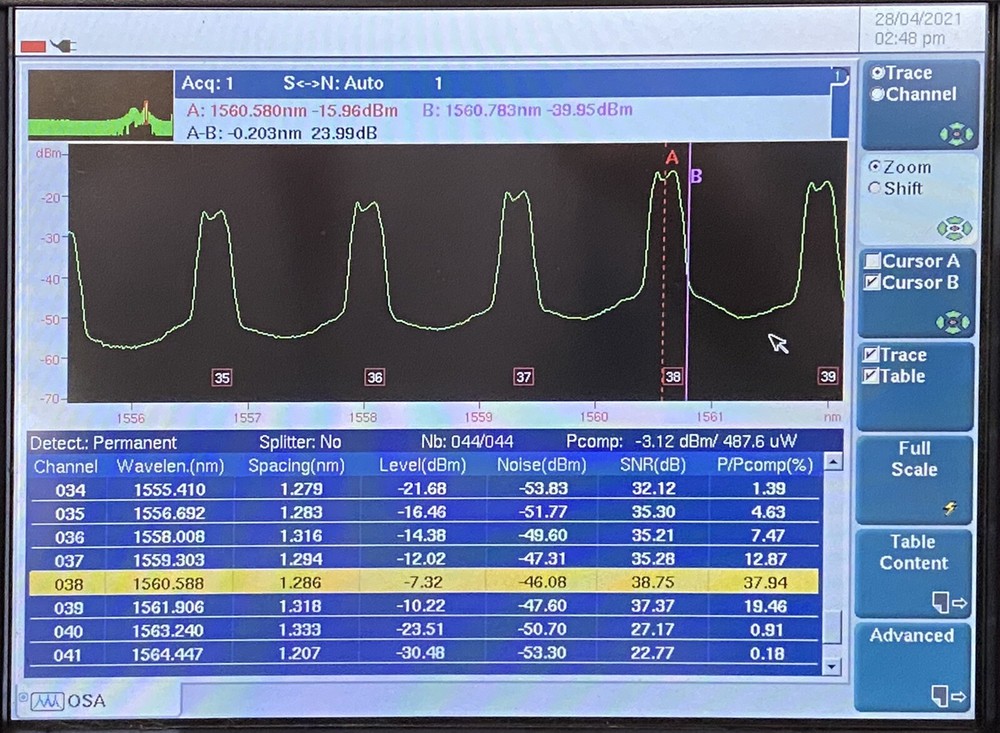Image resolution: width=1000 pixels, height=733 pixels.
Task: Select channel marker 35 on the trace
Action: (x=222, y=378)
